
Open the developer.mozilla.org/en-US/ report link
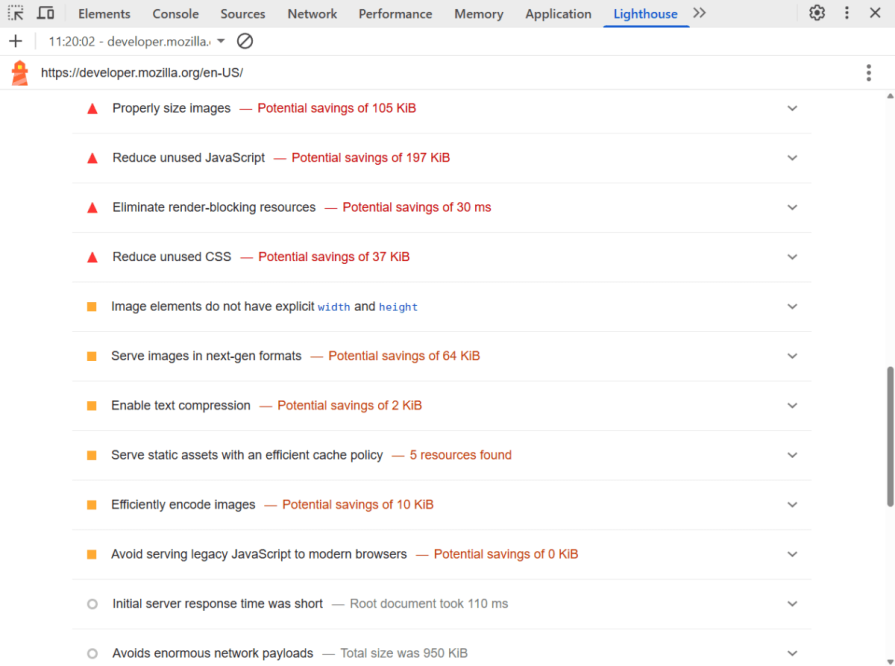click(141, 73)
